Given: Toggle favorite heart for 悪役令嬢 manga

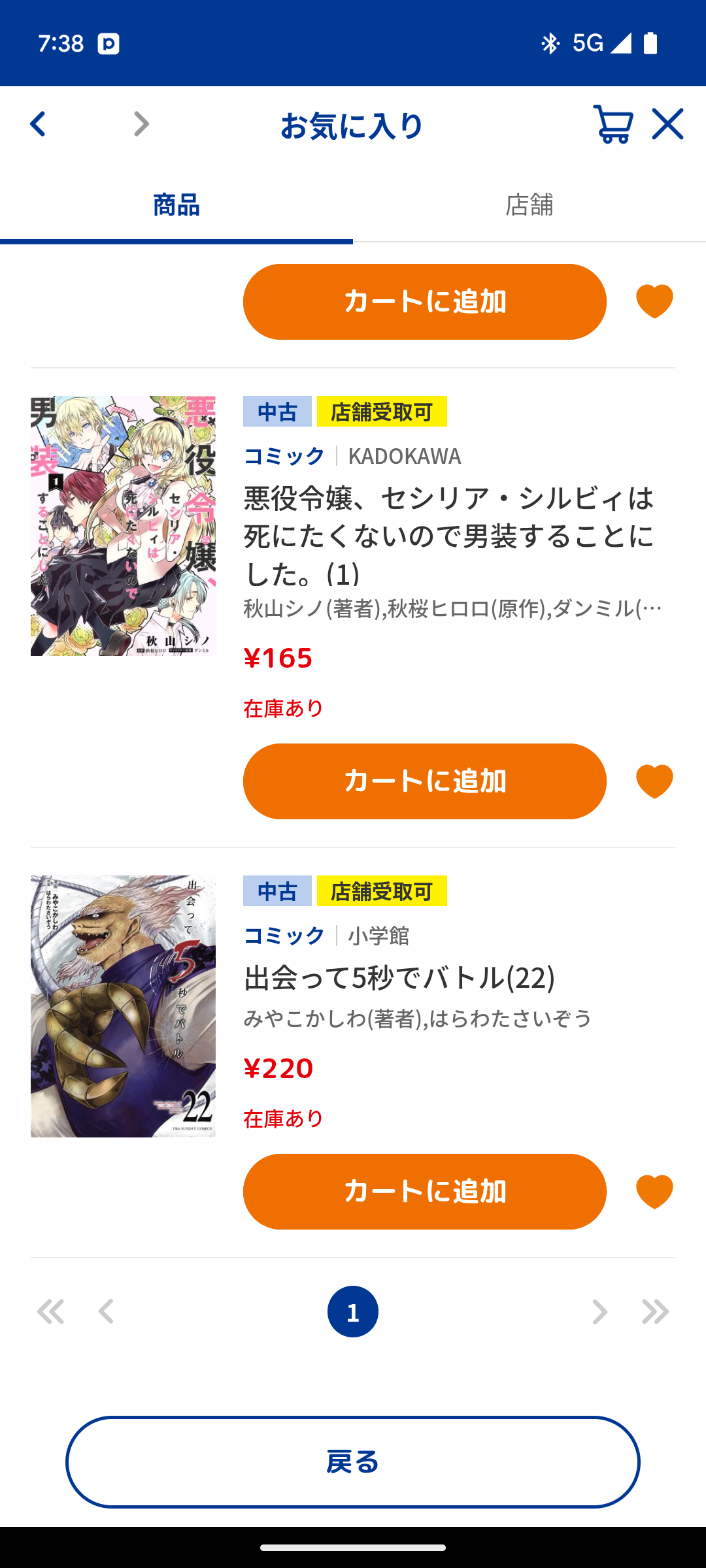Looking at the screenshot, I should [x=654, y=781].
